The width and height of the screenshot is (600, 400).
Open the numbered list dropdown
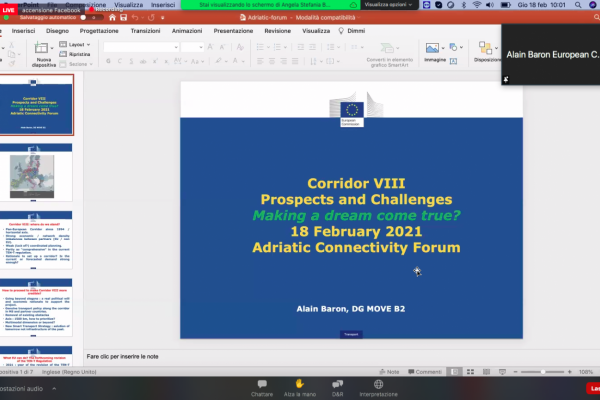285,47
